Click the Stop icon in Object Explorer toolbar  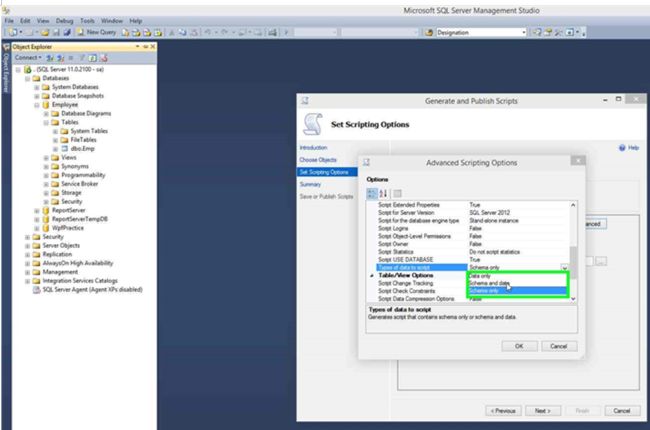pyautogui.click(x=71, y=58)
